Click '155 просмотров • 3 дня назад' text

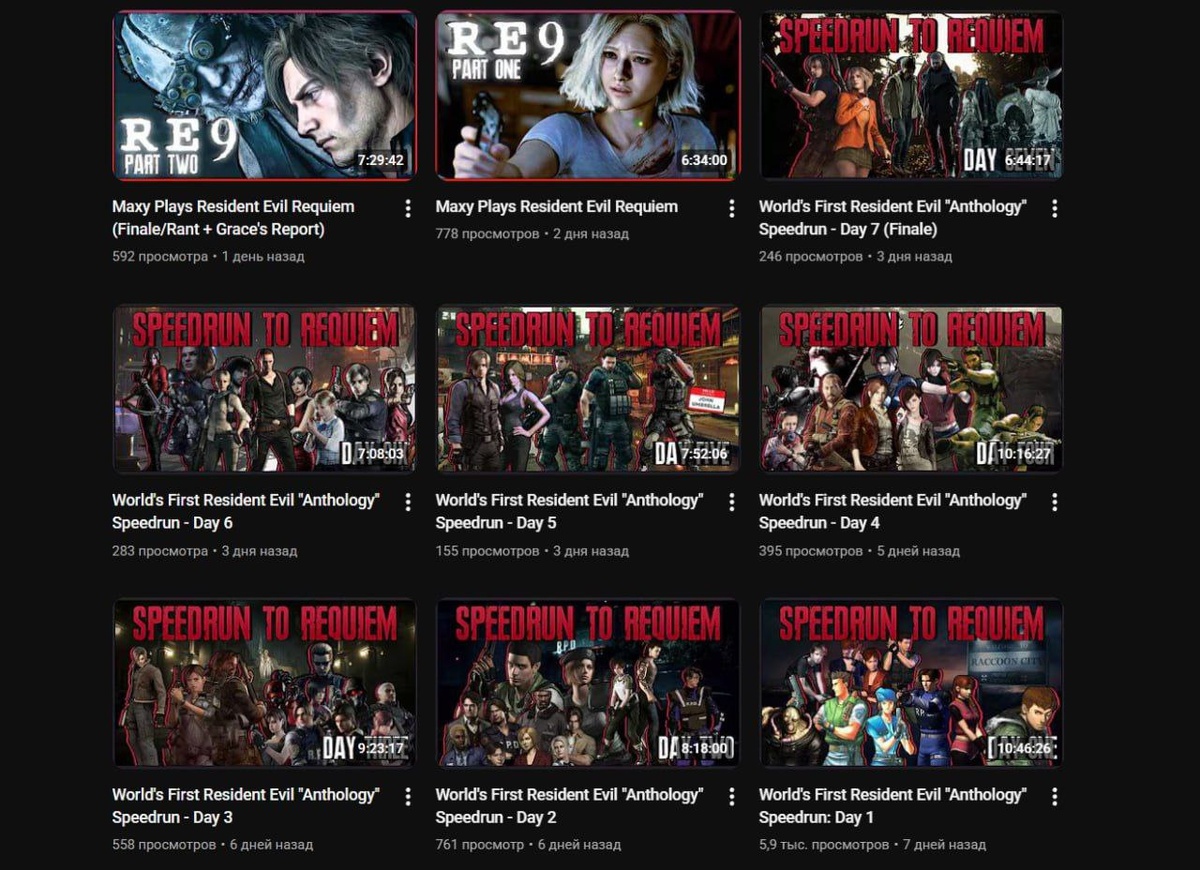pos(532,551)
